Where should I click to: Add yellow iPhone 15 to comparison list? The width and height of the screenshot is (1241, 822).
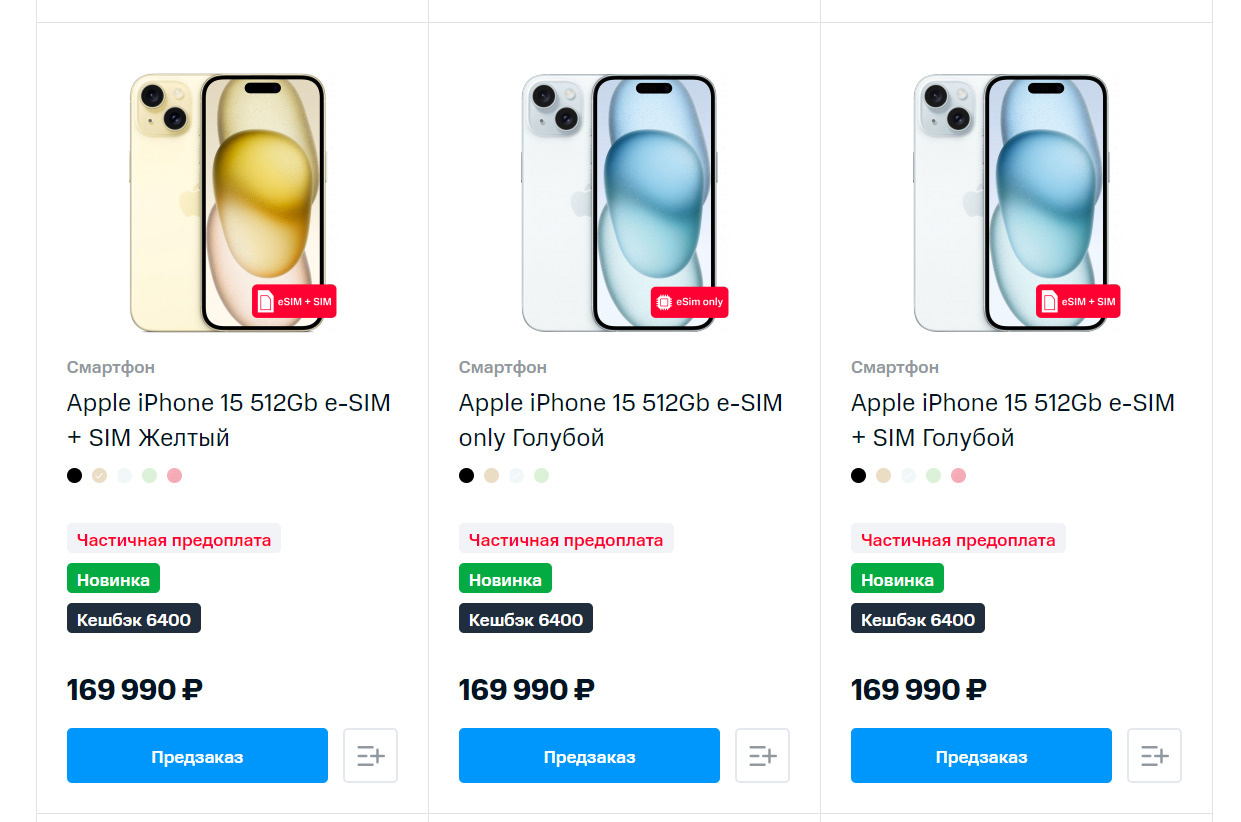[x=370, y=755]
